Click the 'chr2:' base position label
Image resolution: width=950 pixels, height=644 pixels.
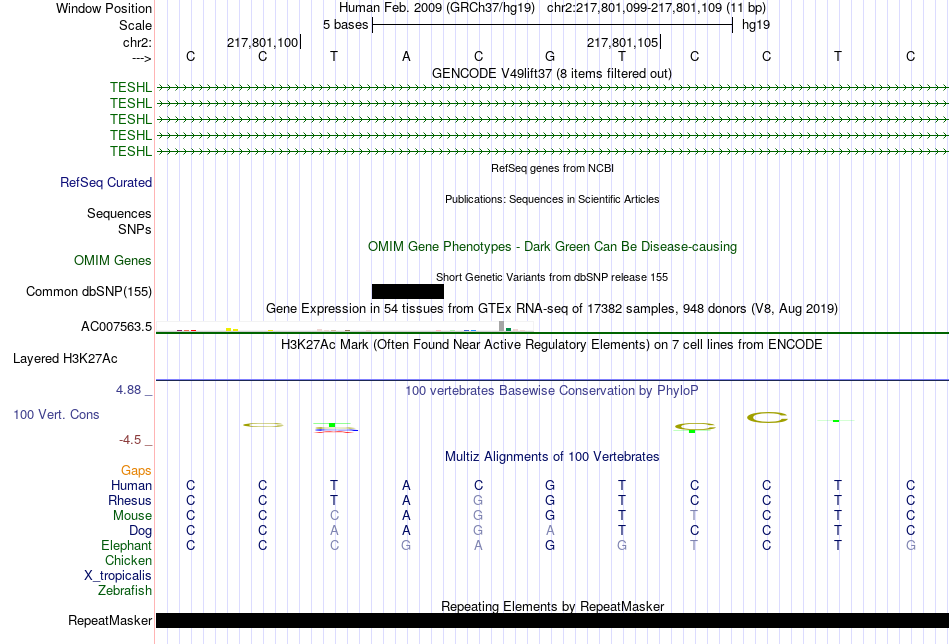(x=137, y=42)
